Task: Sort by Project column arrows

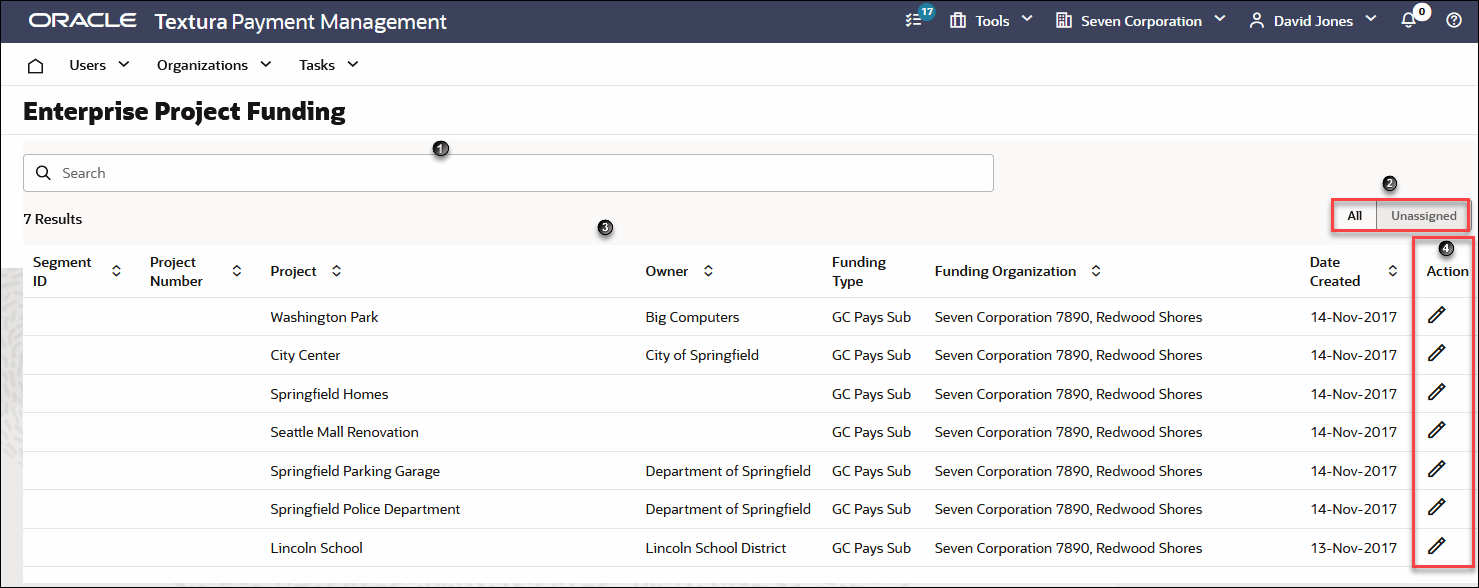Action: click(336, 271)
